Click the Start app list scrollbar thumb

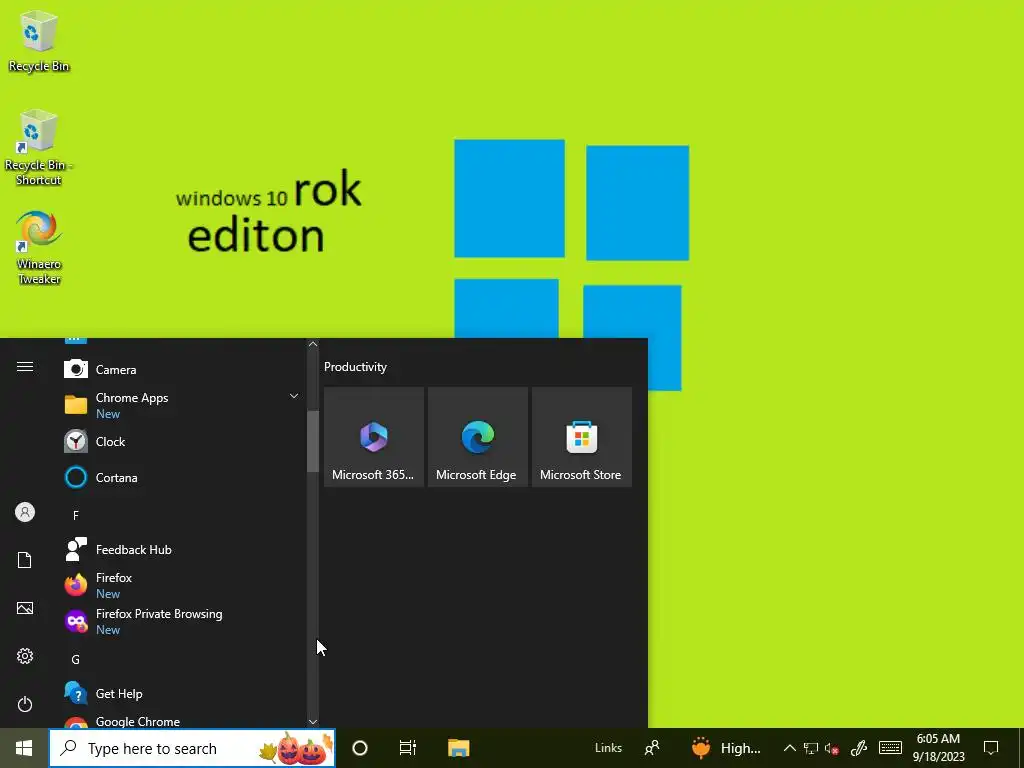coord(313,441)
